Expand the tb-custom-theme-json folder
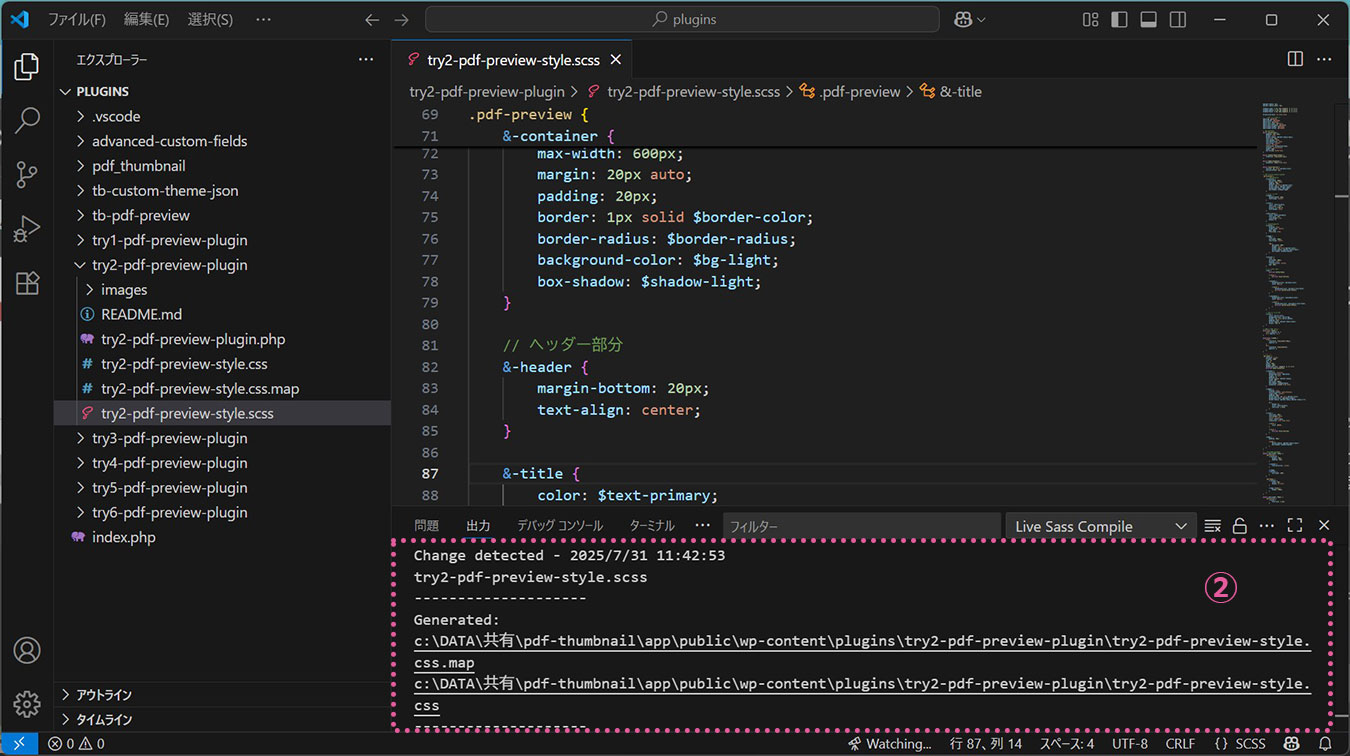This screenshot has height=756, width=1350. pos(222,190)
